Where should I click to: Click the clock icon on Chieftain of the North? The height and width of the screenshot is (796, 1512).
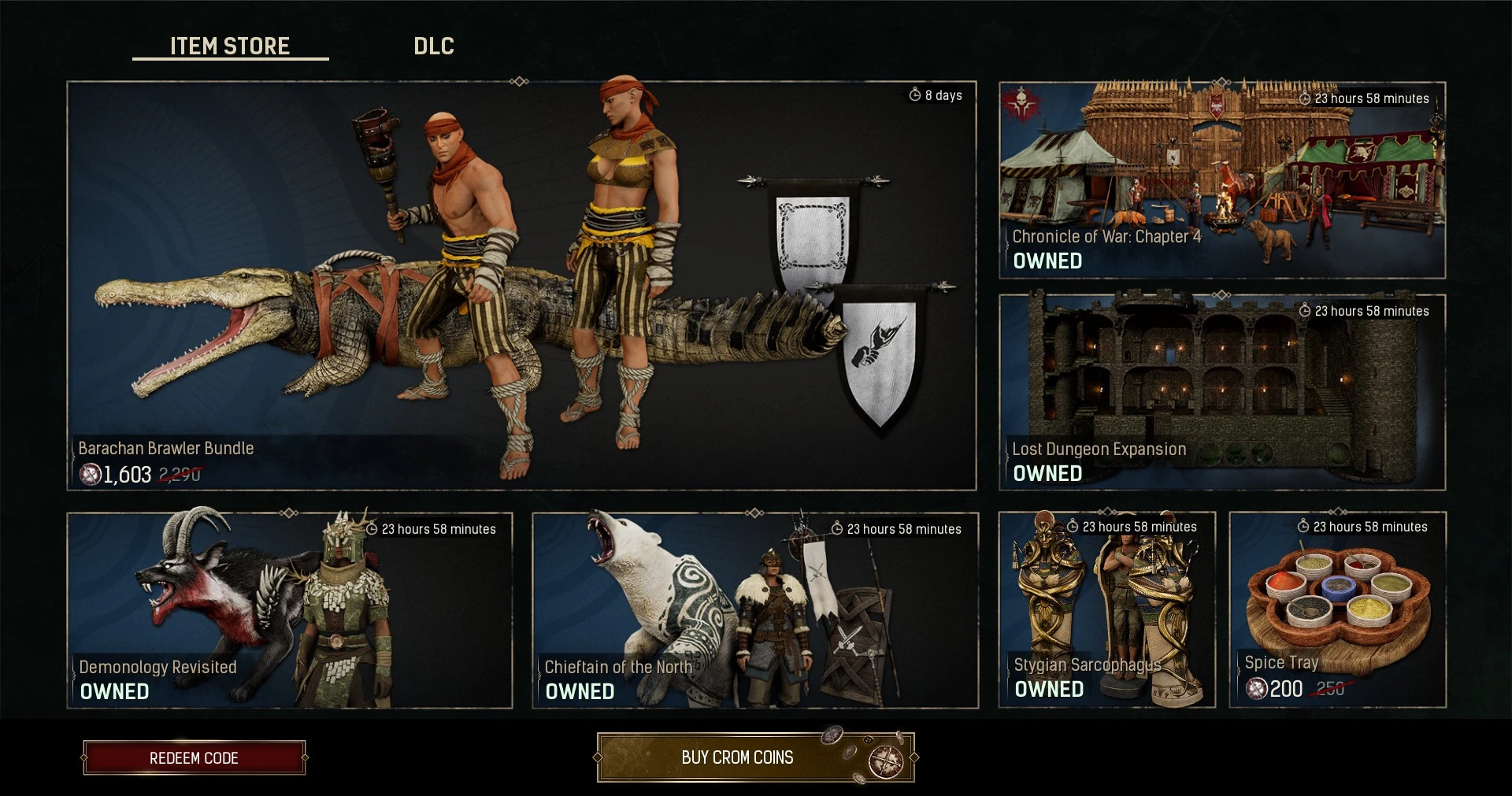click(837, 529)
